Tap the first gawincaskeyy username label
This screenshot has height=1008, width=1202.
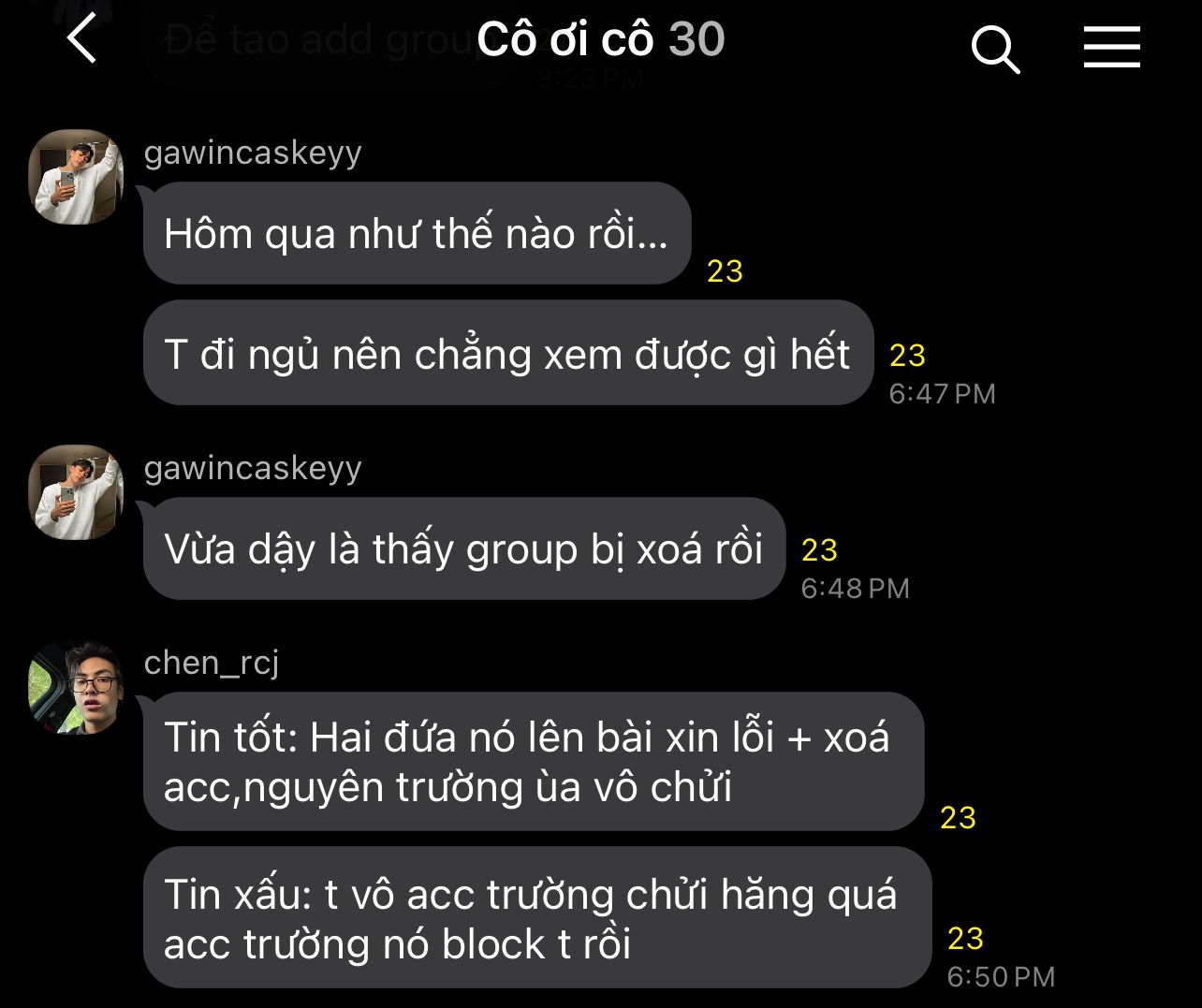253,153
